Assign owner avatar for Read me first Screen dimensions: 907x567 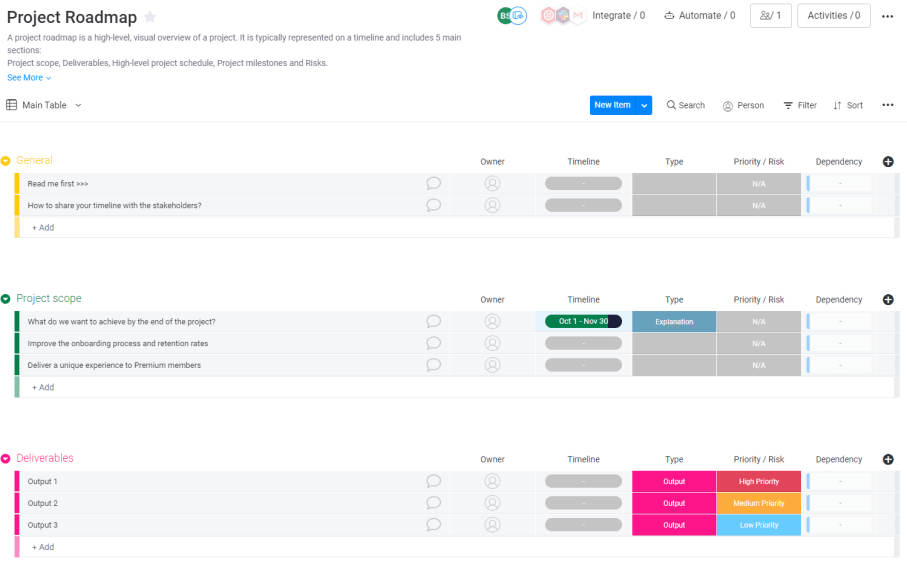[492, 183]
